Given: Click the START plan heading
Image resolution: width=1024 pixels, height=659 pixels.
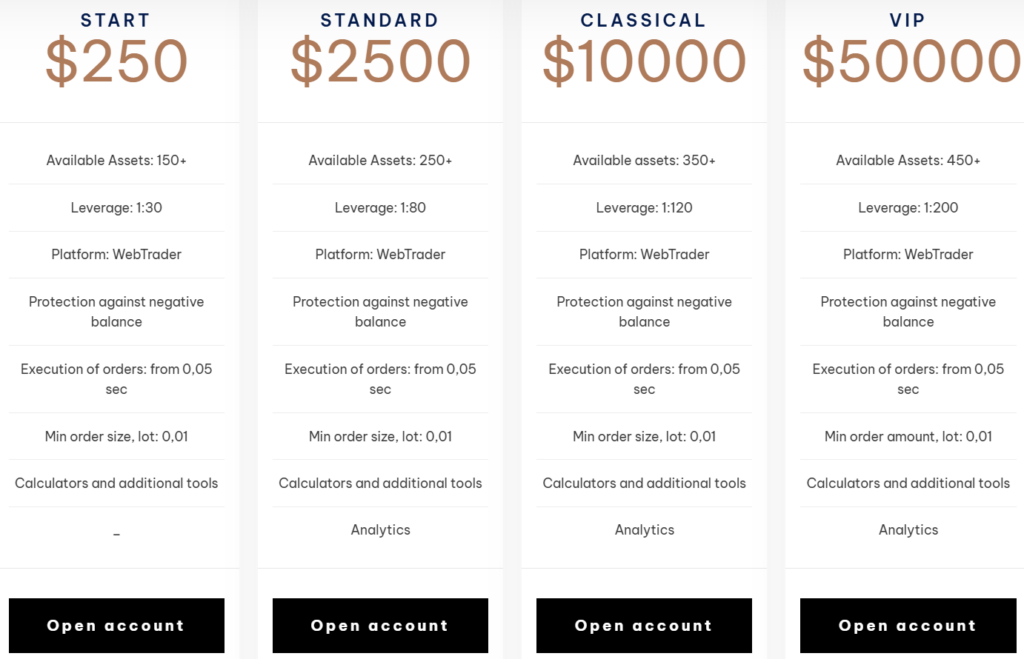Looking at the screenshot, I should [116, 20].
